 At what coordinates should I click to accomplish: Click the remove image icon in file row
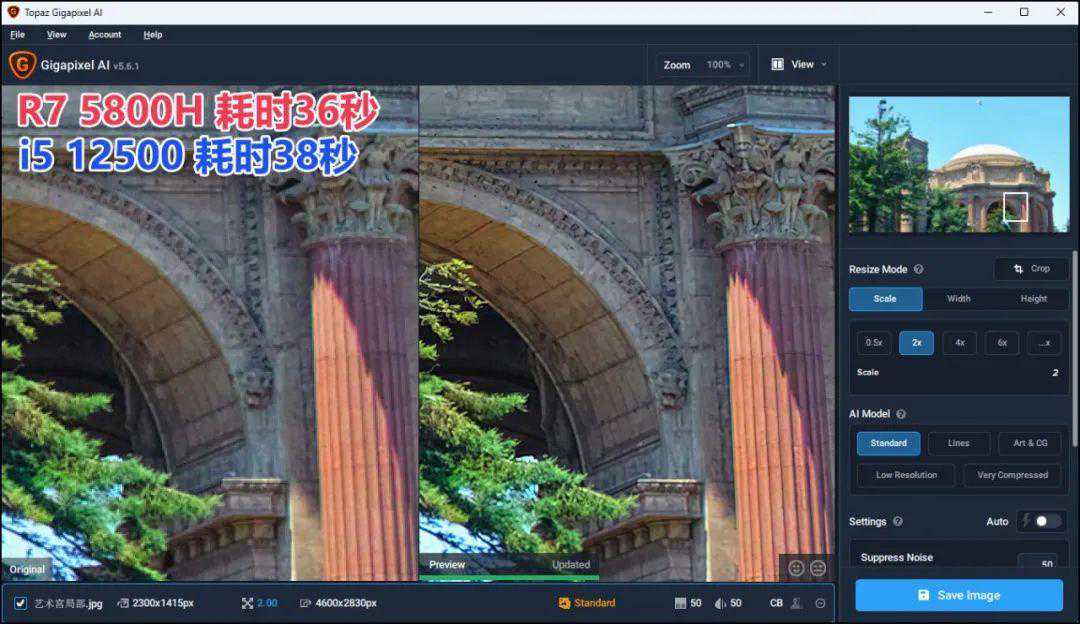(820, 603)
